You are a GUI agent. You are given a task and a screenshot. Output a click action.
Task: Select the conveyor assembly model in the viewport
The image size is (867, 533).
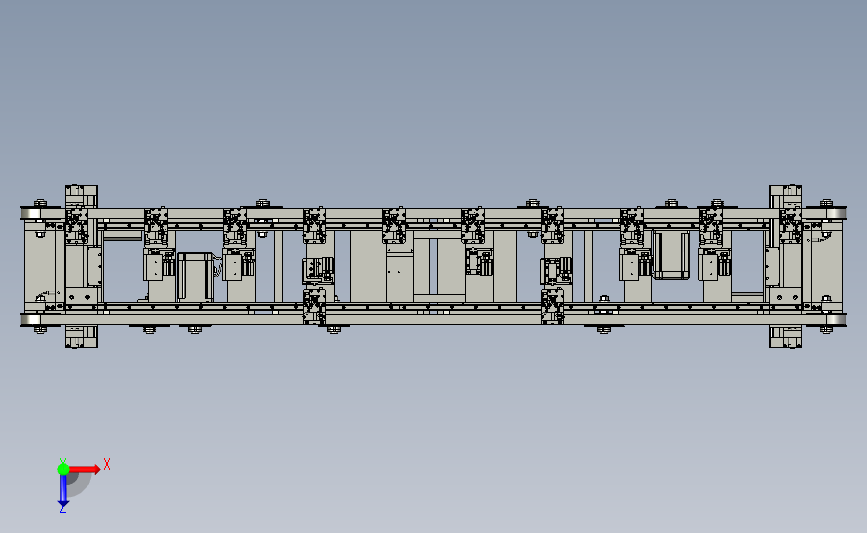pyautogui.click(x=434, y=266)
